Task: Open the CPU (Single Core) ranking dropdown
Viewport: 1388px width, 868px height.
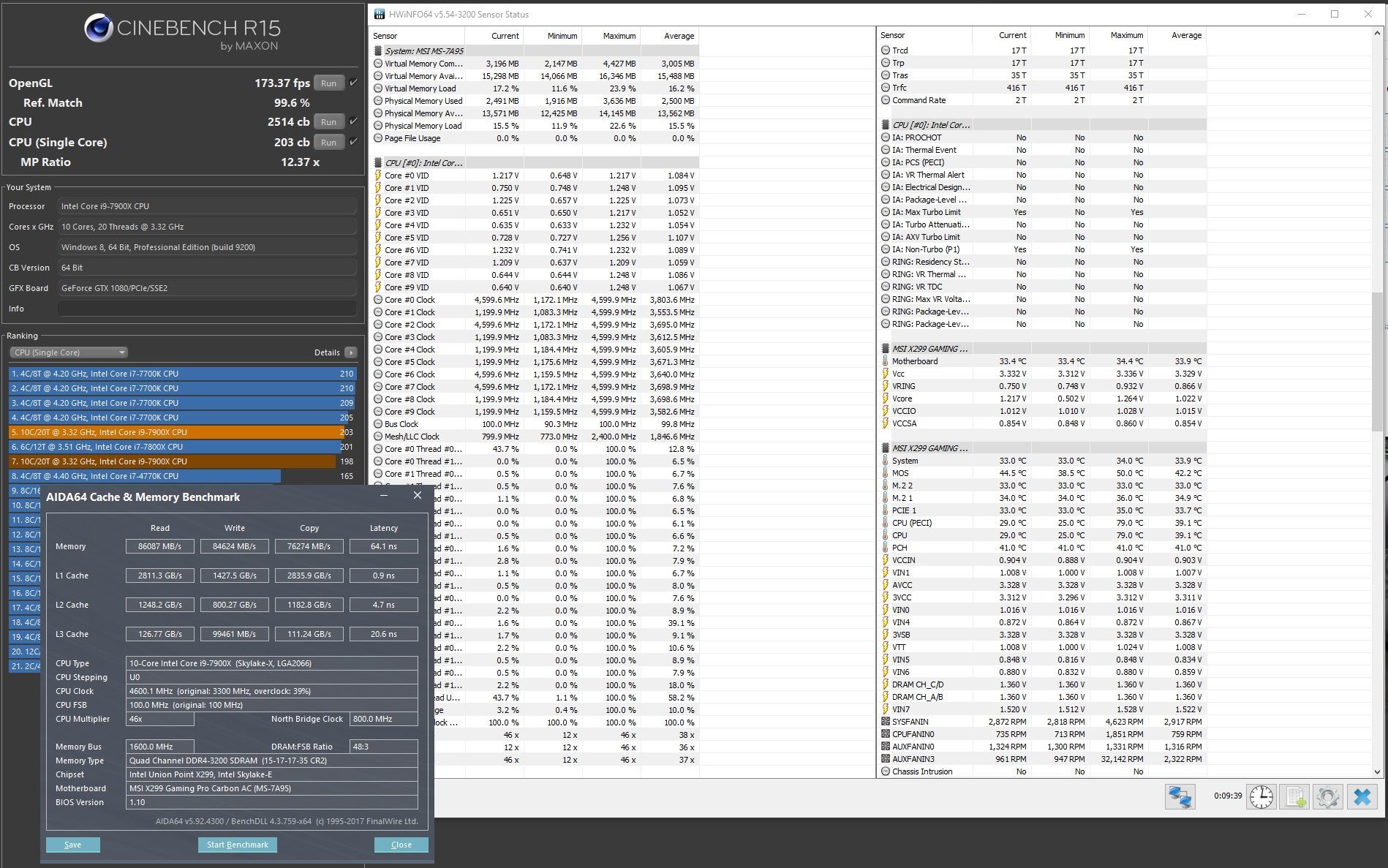Action: (69, 352)
